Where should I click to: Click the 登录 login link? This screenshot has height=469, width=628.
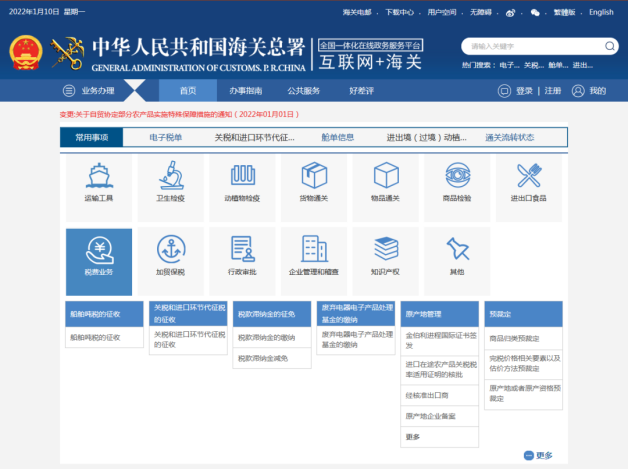524,91
